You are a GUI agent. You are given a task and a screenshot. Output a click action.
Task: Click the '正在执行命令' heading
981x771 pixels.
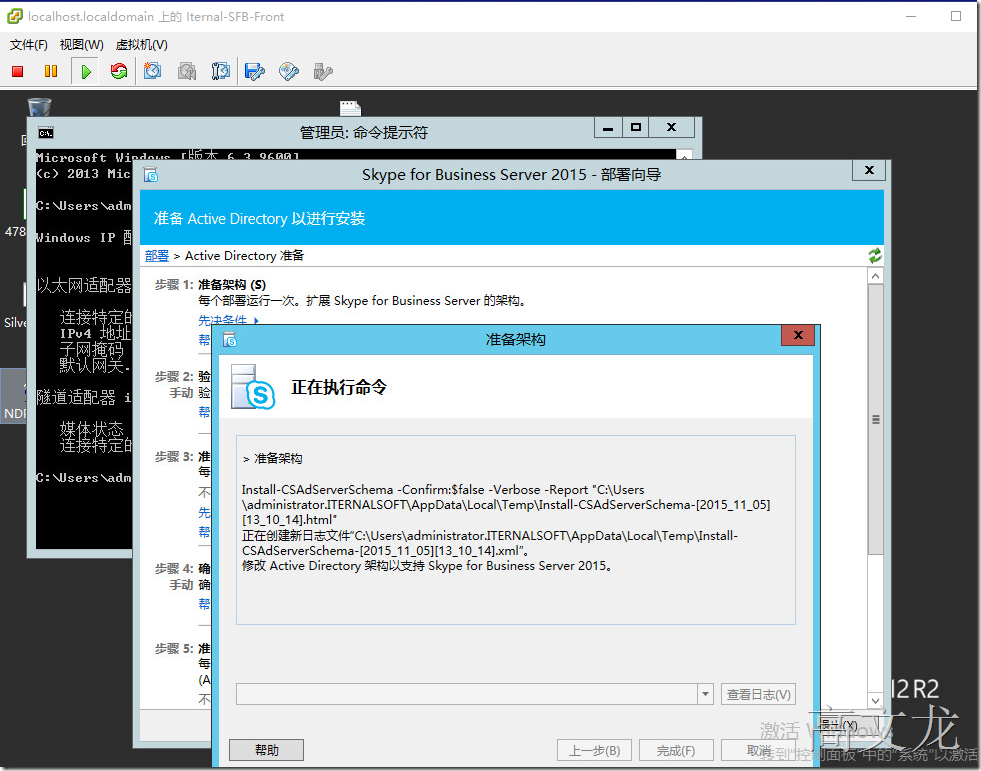[339, 387]
